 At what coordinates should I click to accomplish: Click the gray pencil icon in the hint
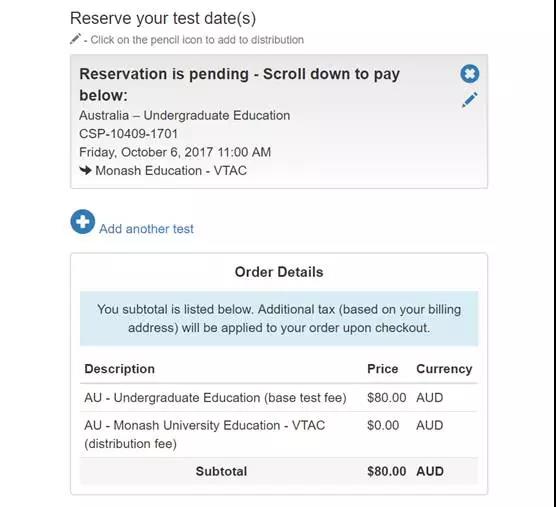tap(75, 39)
